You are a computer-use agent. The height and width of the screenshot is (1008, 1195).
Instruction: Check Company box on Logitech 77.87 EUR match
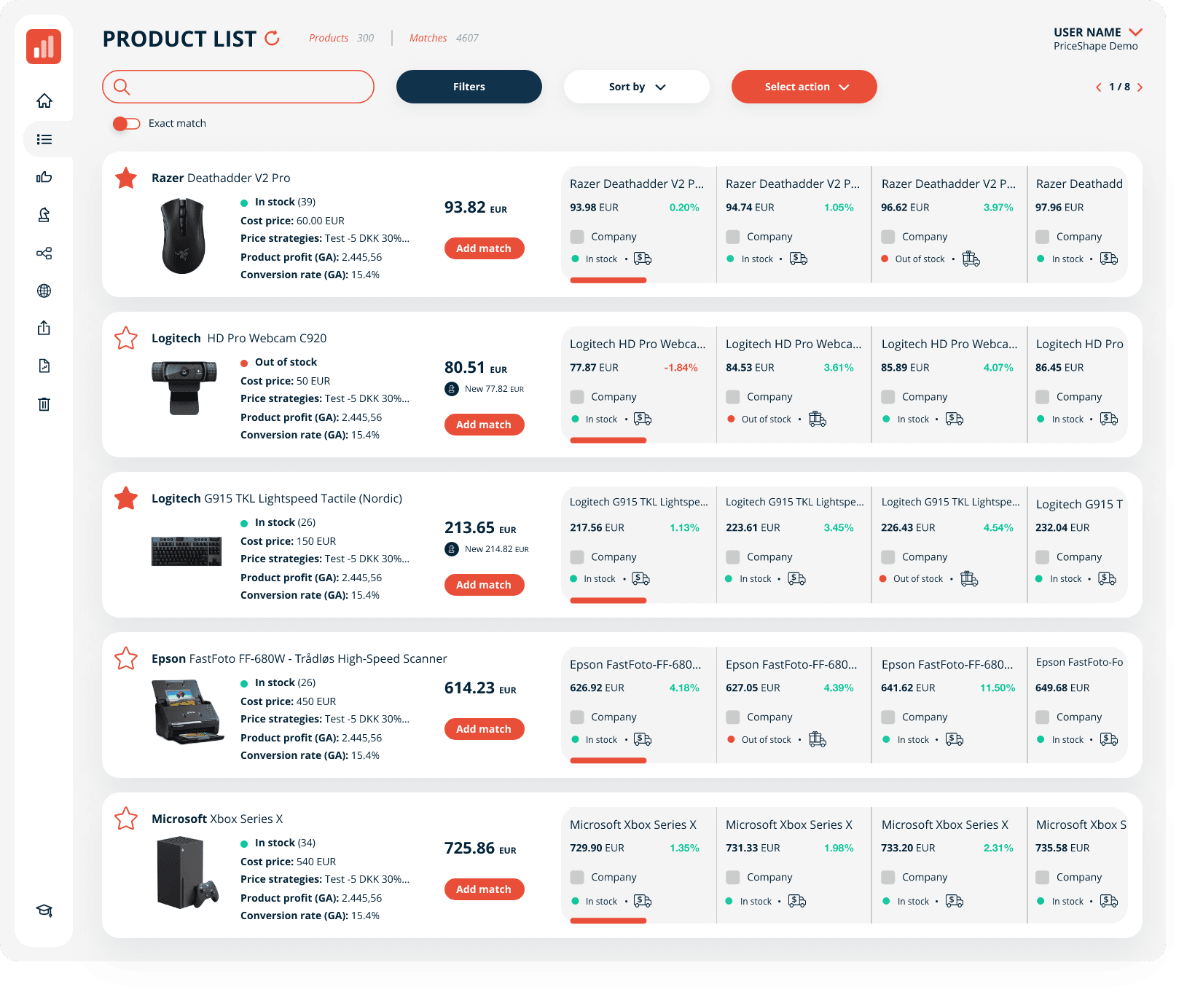coord(577,397)
